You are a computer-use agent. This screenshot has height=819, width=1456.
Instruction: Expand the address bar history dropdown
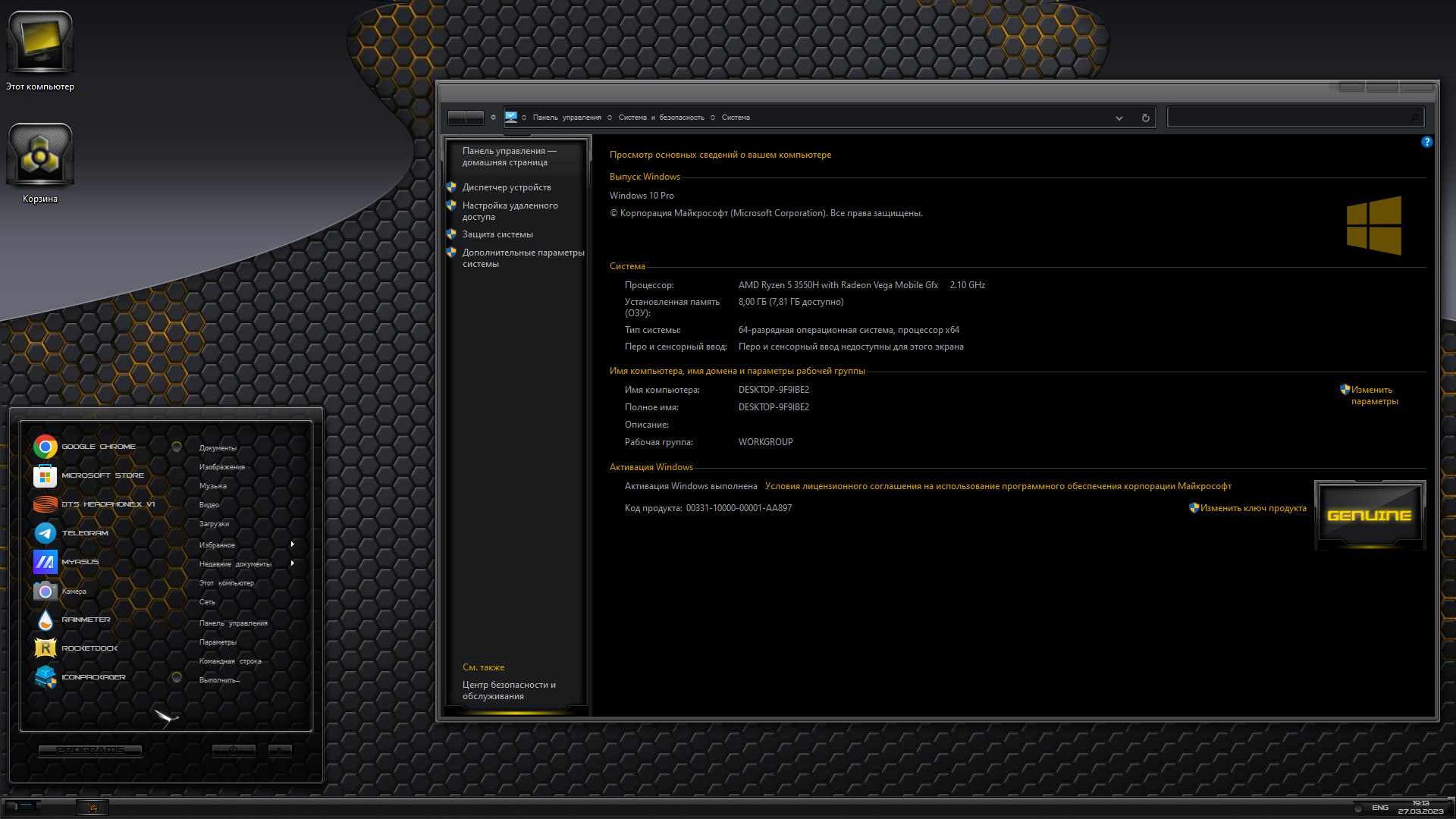tap(1119, 118)
